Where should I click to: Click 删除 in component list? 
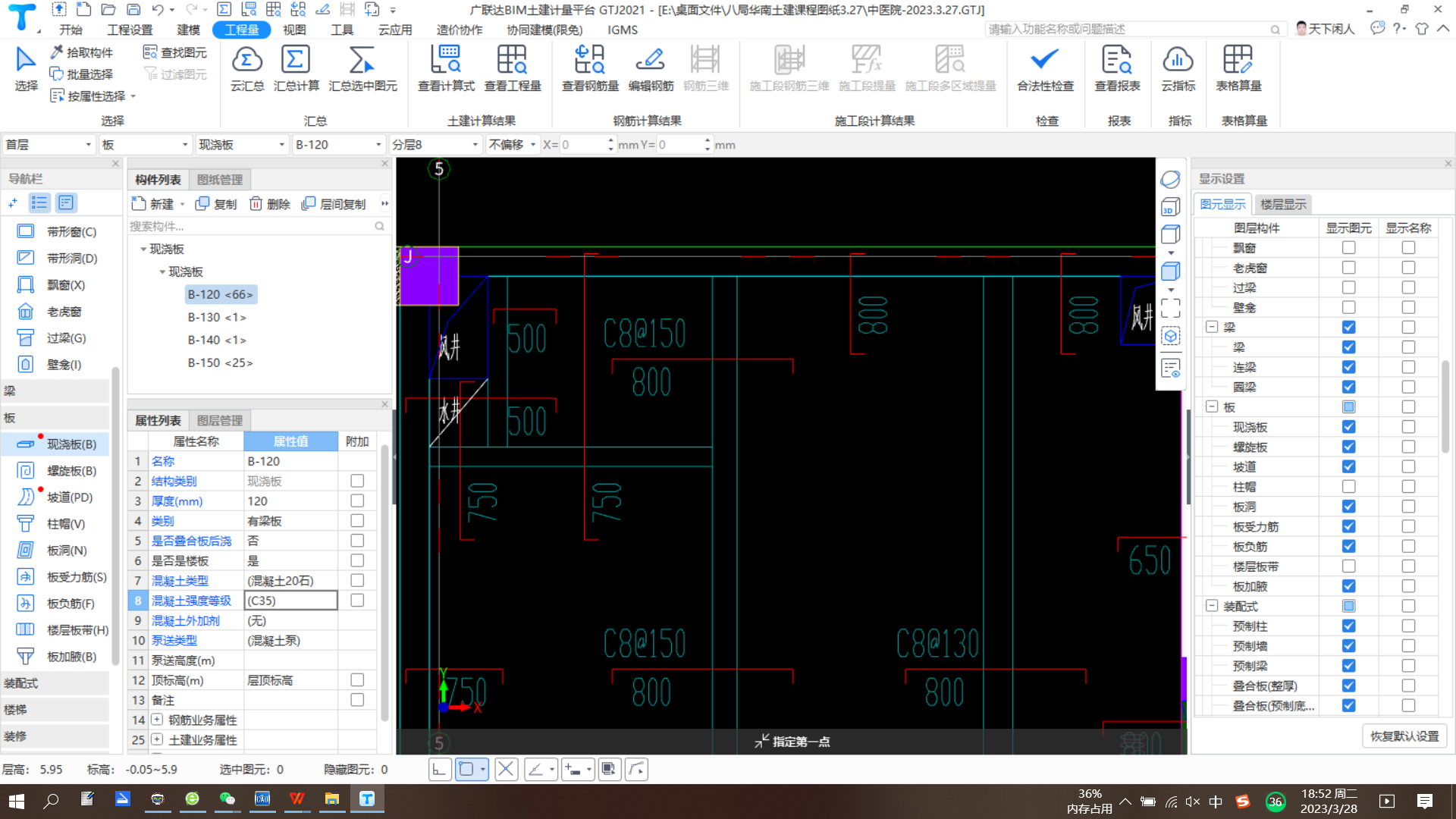(x=270, y=204)
